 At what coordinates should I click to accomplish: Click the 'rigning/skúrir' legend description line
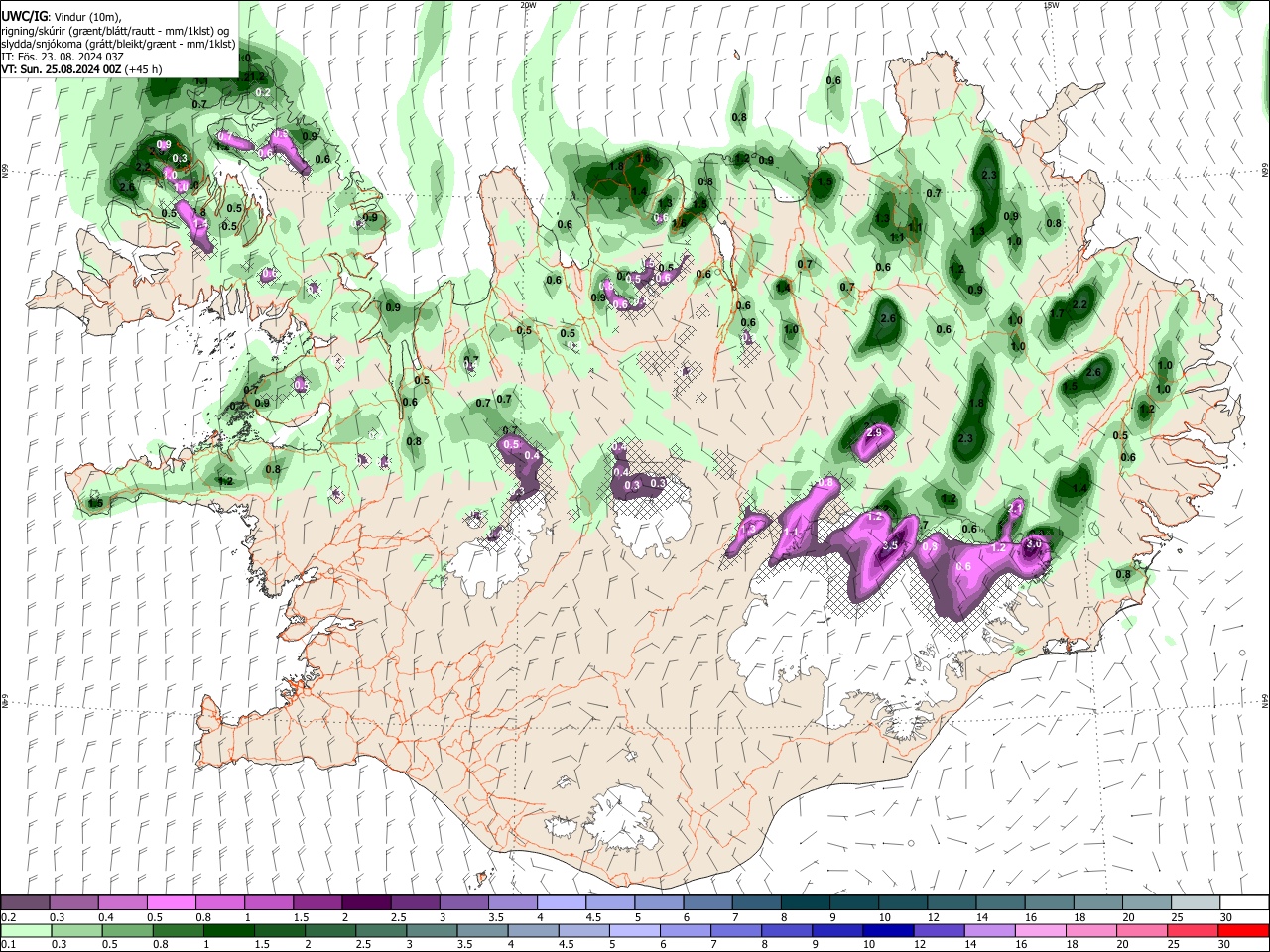coord(115,31)
